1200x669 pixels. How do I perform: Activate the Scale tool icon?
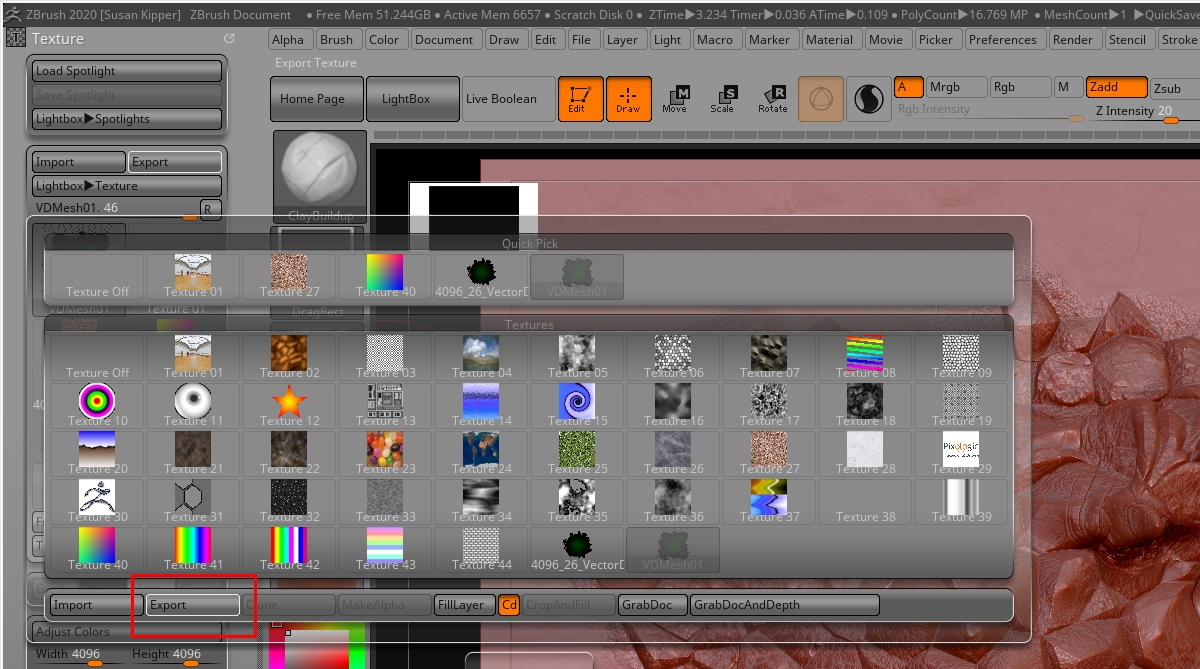click(x=722, y=98)
